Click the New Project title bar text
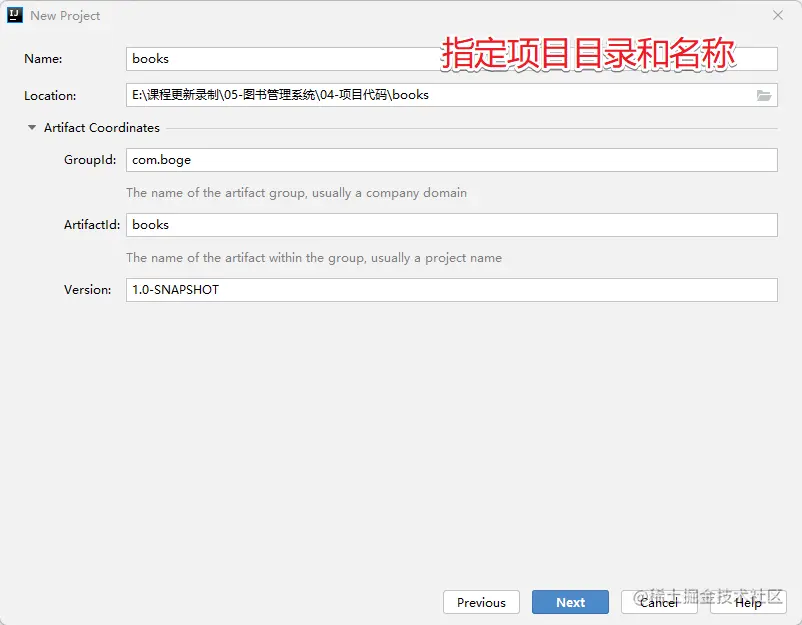802x625 pixels. click(x=63, y=15)
